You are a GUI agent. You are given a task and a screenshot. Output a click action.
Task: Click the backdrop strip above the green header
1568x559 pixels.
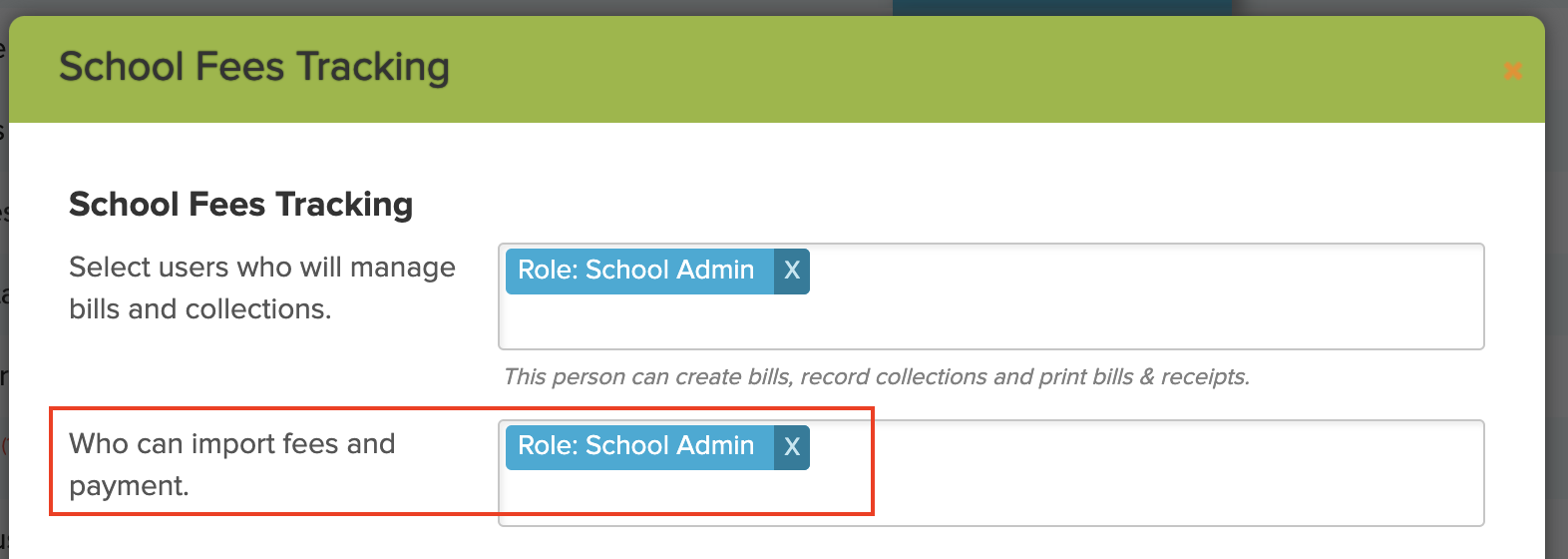click(449, 7)
